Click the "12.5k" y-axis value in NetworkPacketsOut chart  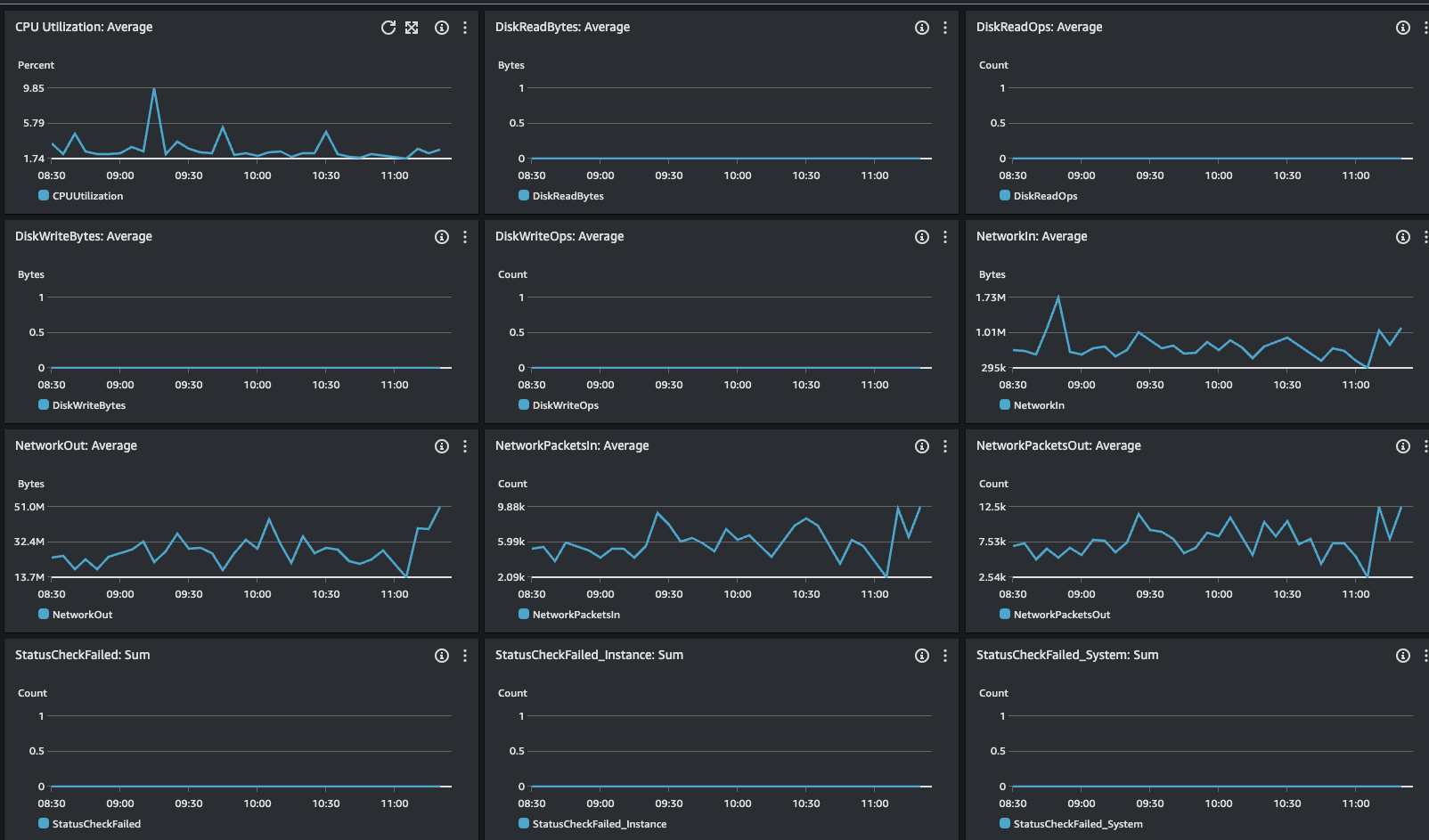click(x=992, y=507)
